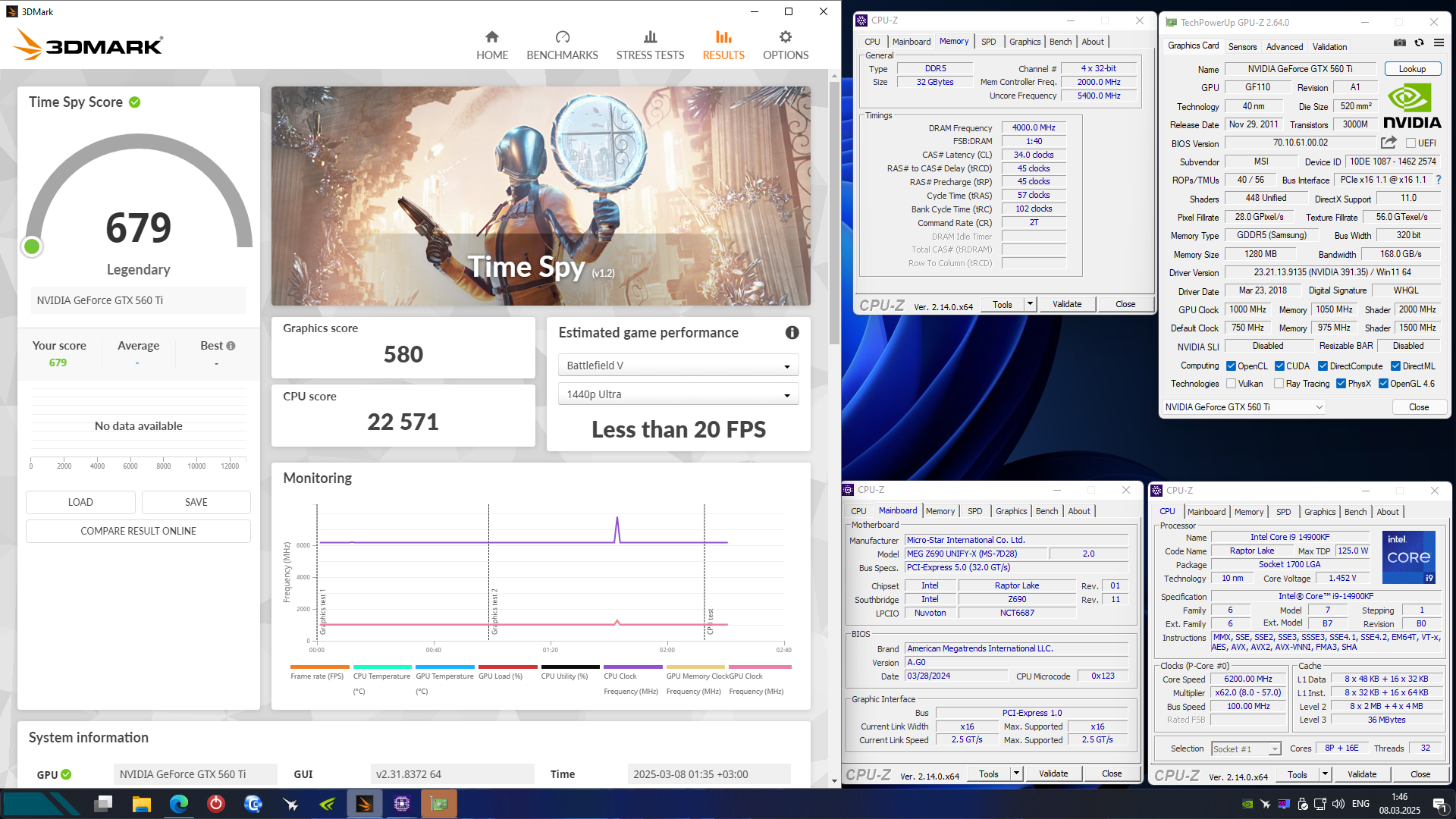Open the Benchmarks gauge icon

pyautogui.click(x=562, y=37)
